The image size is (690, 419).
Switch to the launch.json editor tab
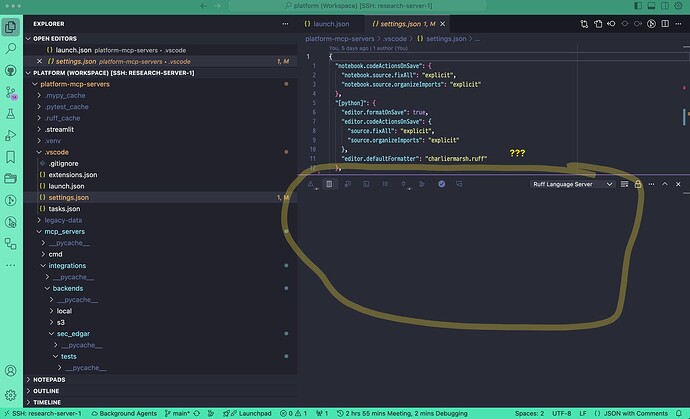click(330, 24)
